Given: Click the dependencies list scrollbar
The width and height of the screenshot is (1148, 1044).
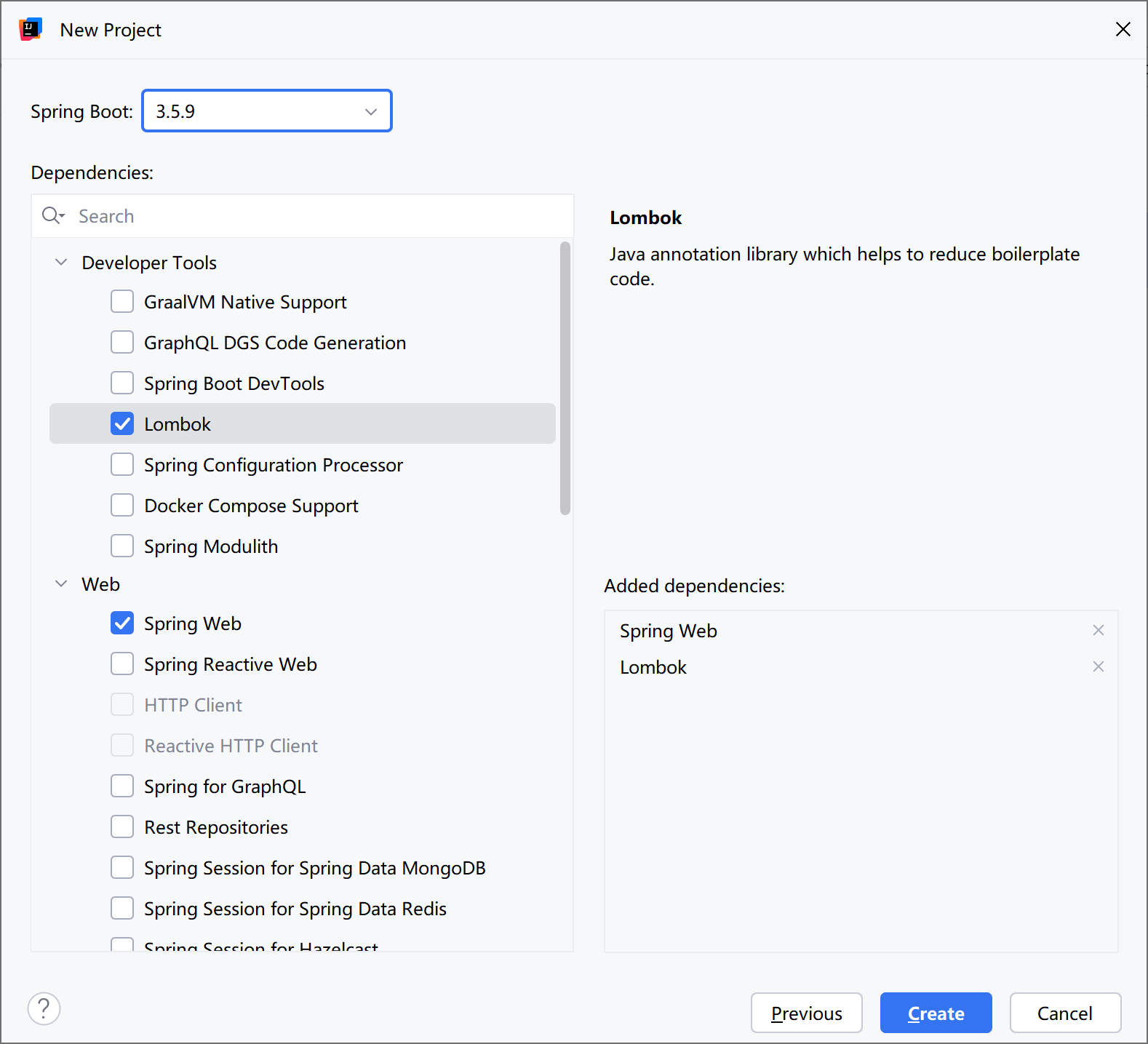Looking at the screenshot, I should (565, 378).
